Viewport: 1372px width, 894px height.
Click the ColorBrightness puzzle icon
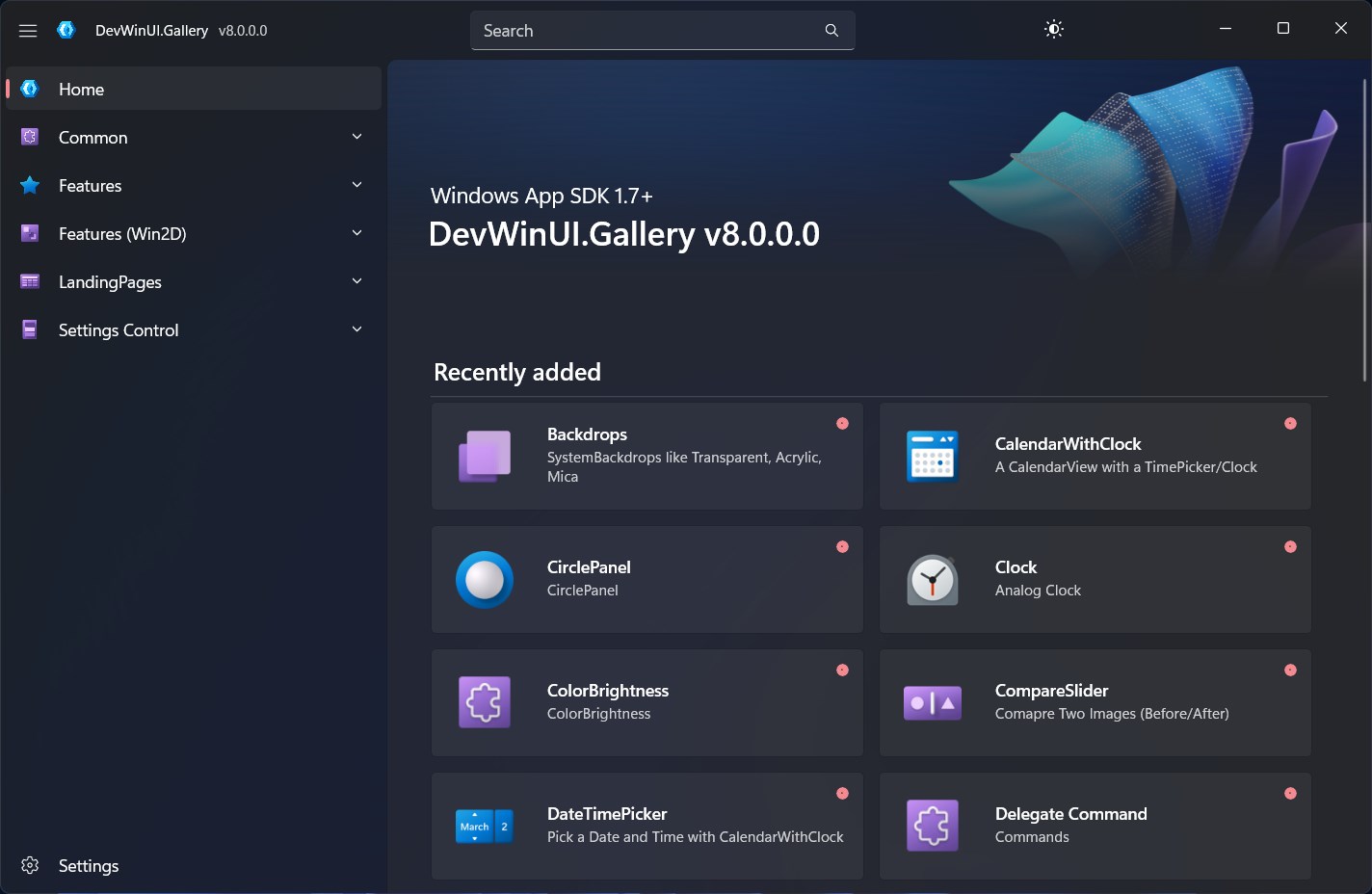coord(485,703)
